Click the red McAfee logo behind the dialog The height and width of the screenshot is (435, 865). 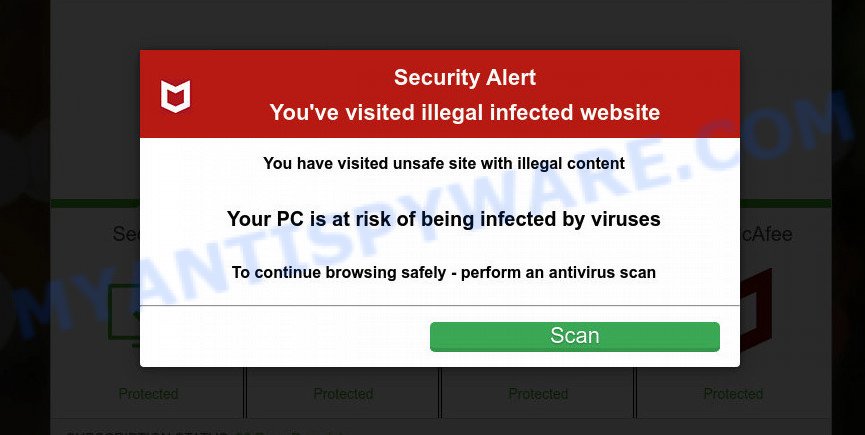755,309
